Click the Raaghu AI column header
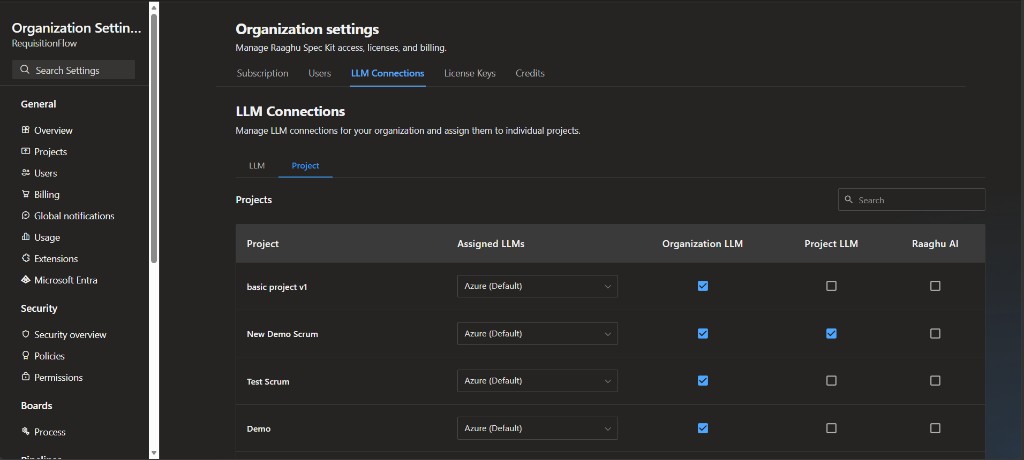 [935, 244]
